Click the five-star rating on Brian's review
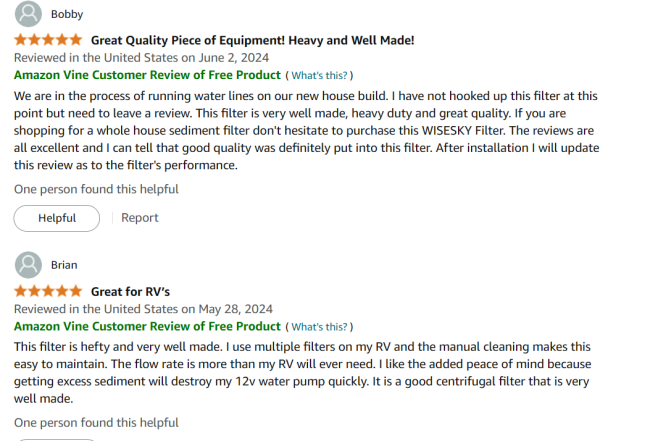This screenshot has width=650, height=441. (48, 291)
